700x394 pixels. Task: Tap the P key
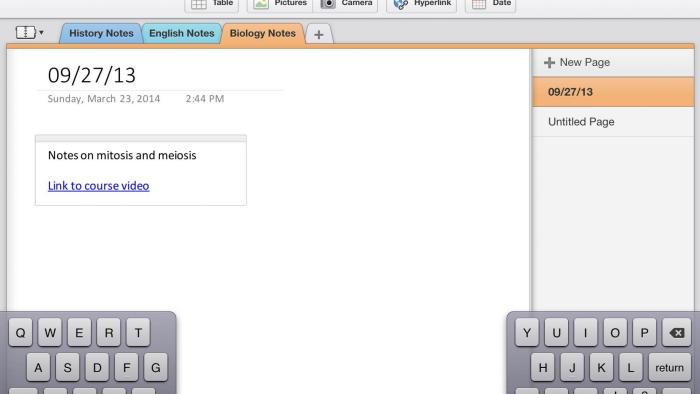coord(644,332)
